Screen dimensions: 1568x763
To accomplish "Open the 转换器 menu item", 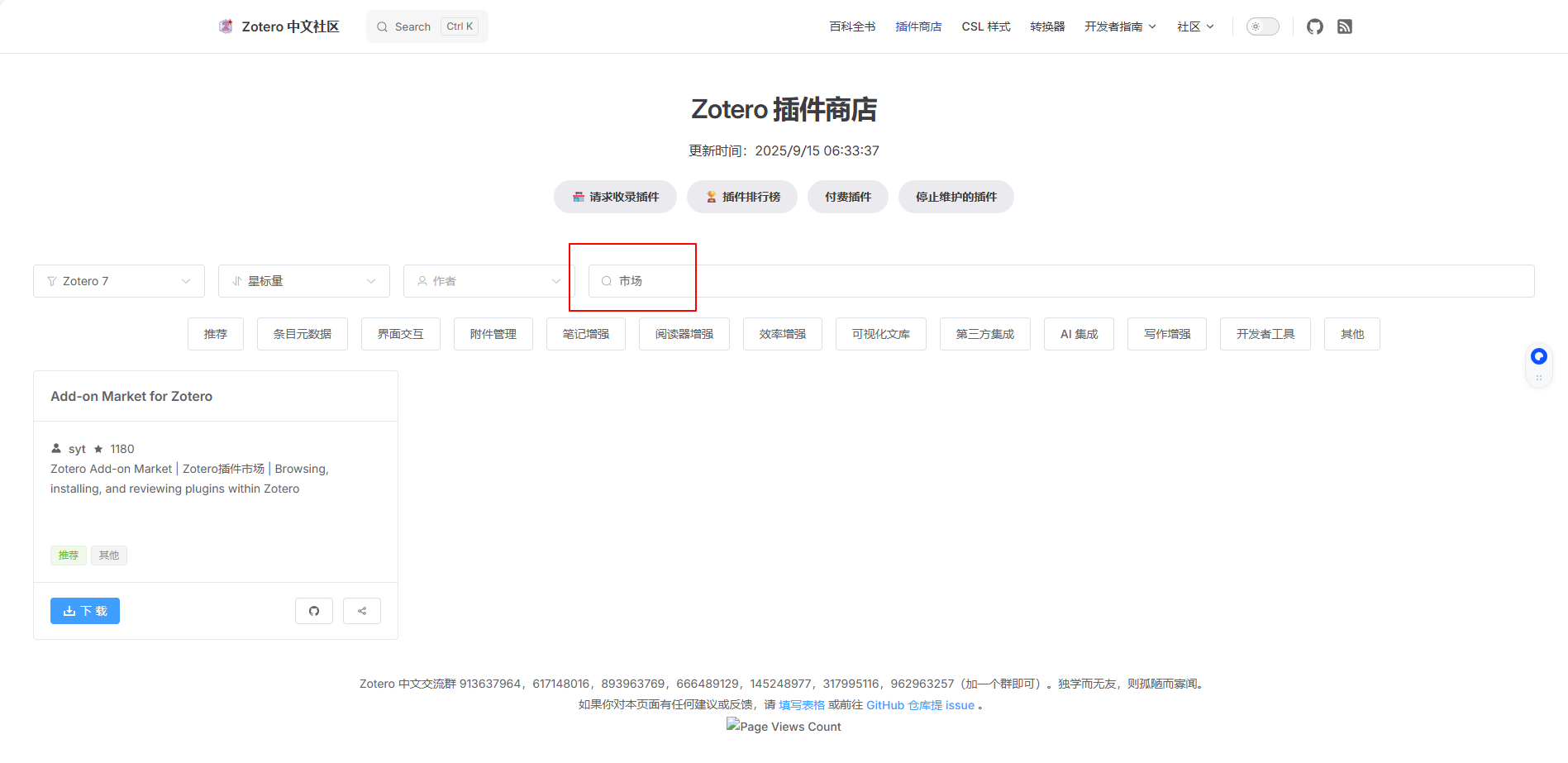I will [1047, 26].
